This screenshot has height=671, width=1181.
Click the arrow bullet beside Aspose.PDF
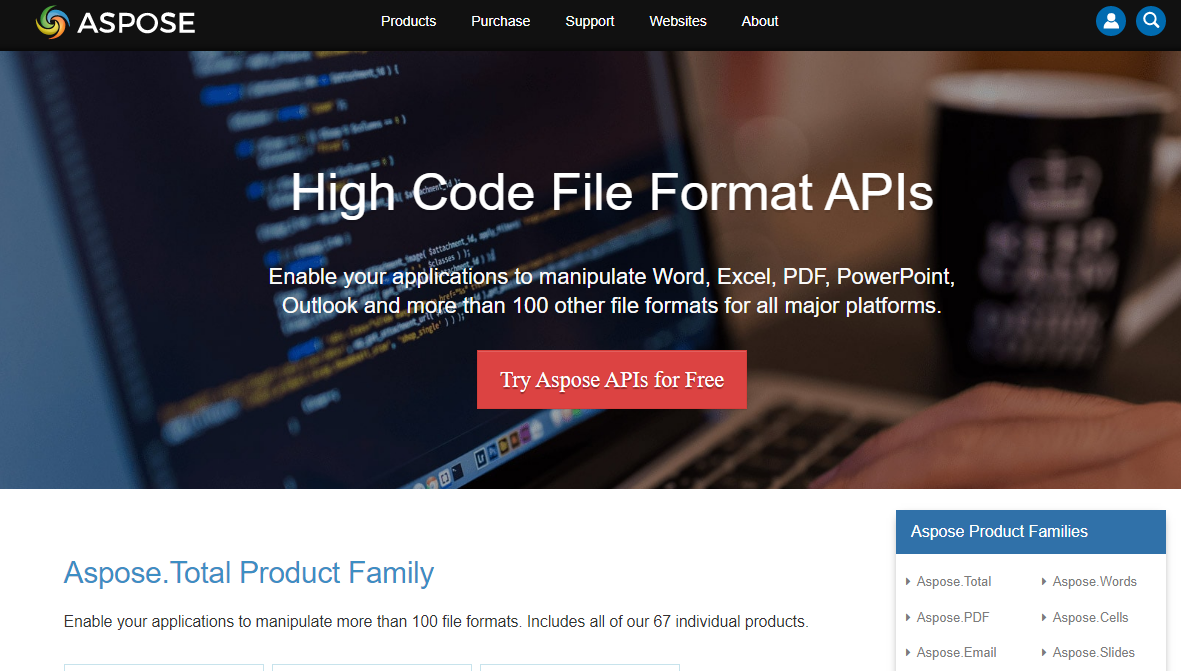click(908, 618)
